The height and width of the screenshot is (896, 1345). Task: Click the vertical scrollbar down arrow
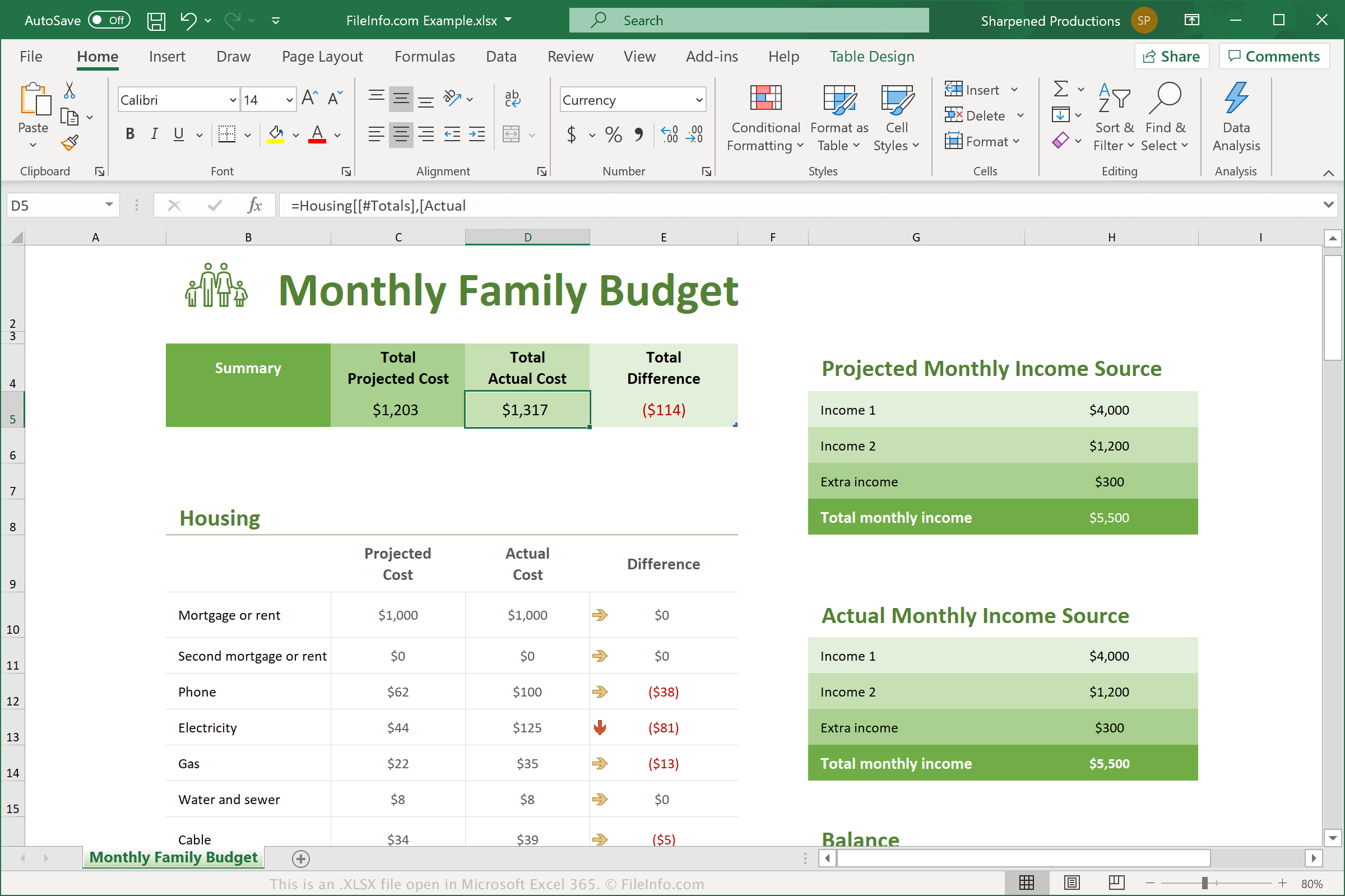1334,838
